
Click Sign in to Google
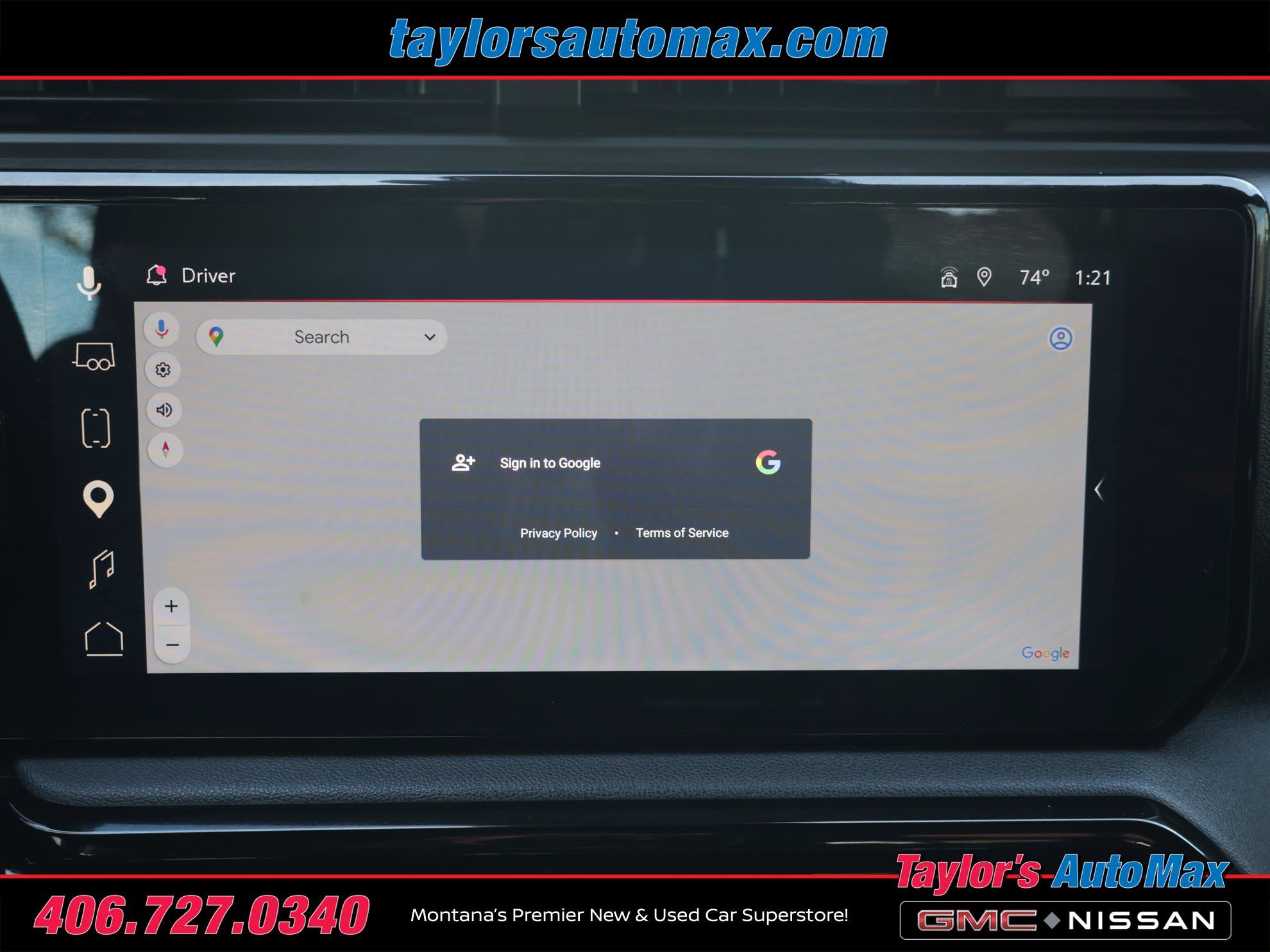[616, 463]
